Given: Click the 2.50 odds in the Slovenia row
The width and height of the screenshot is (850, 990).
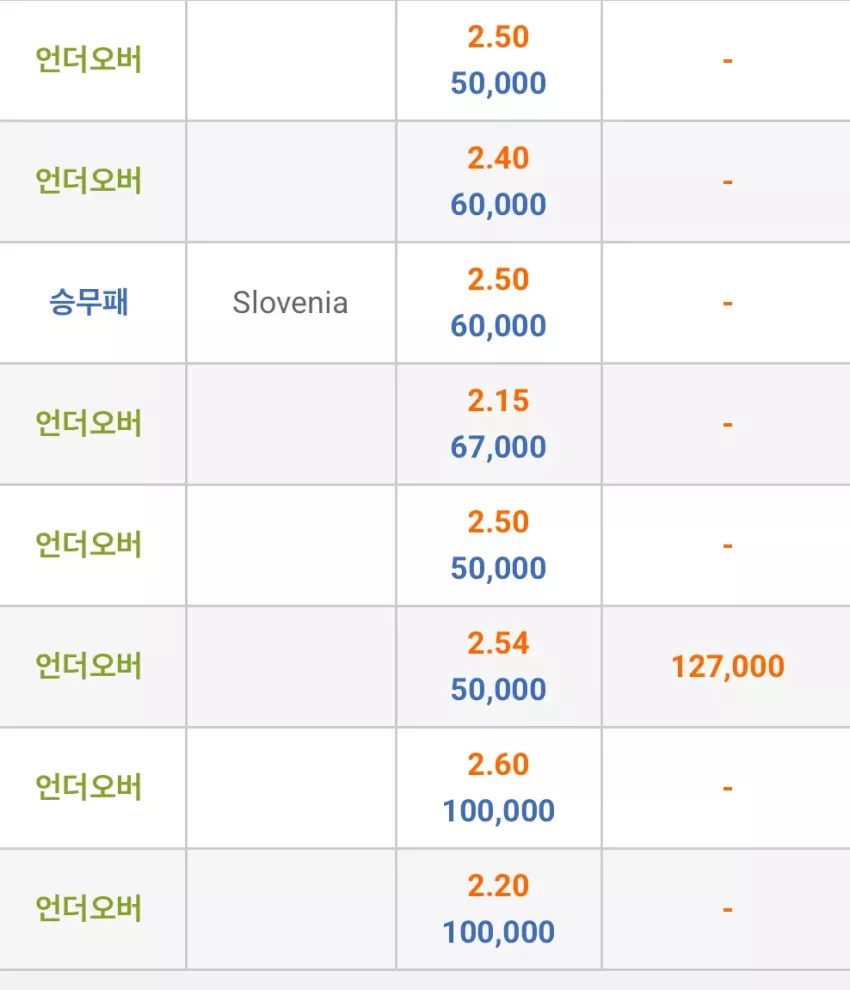Looking at the screenshot, I should [x=498, y=280].
